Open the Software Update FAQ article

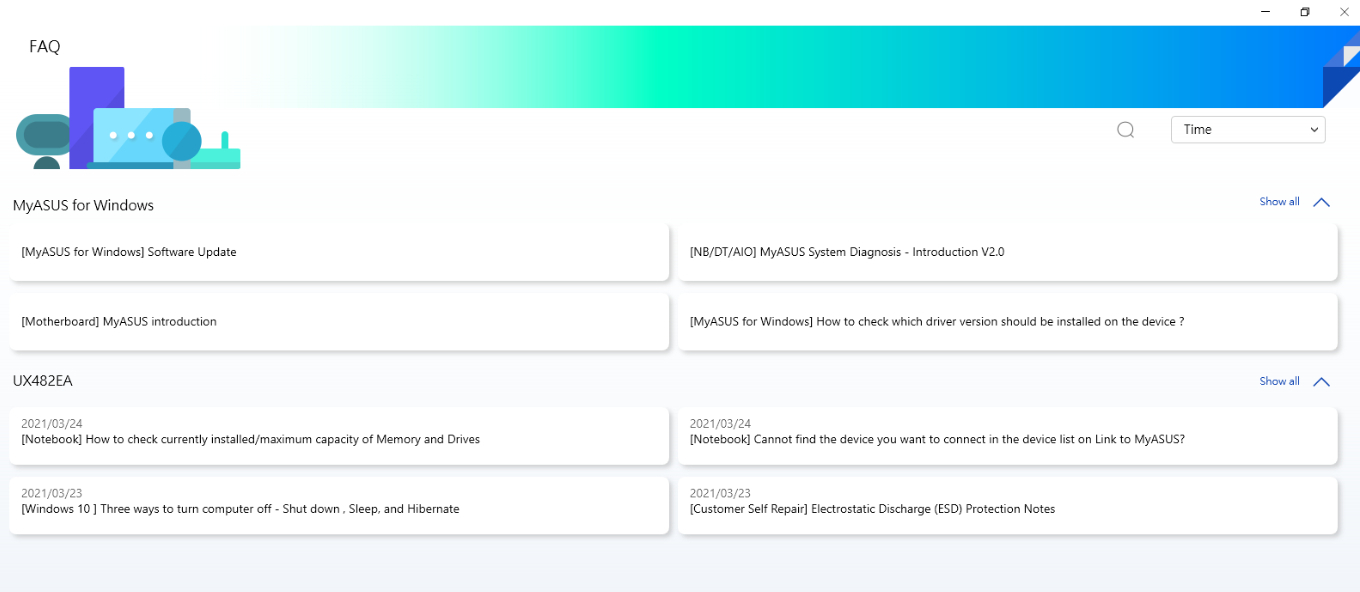point(339,252)
